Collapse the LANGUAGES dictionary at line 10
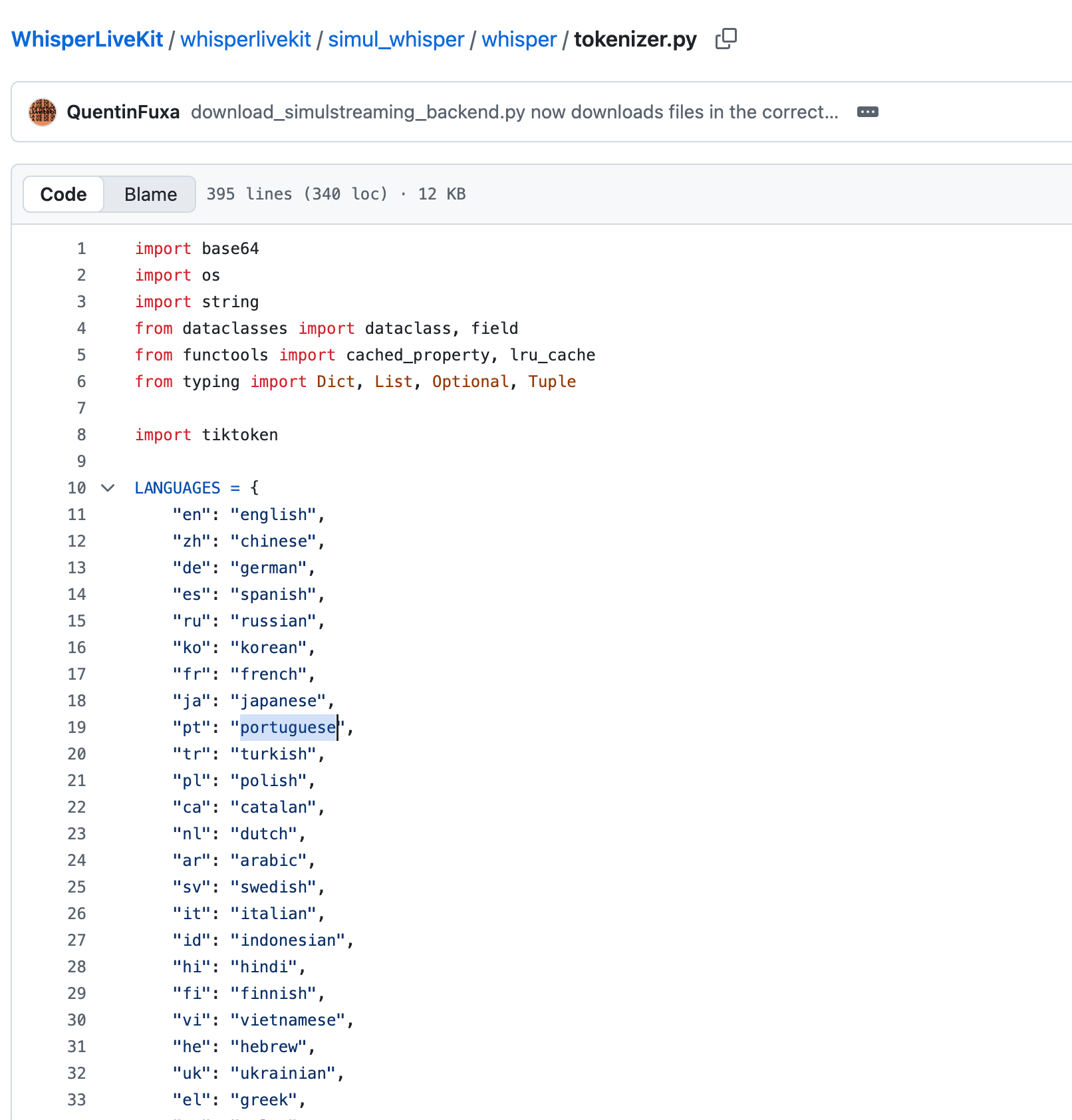 point(108,488)
